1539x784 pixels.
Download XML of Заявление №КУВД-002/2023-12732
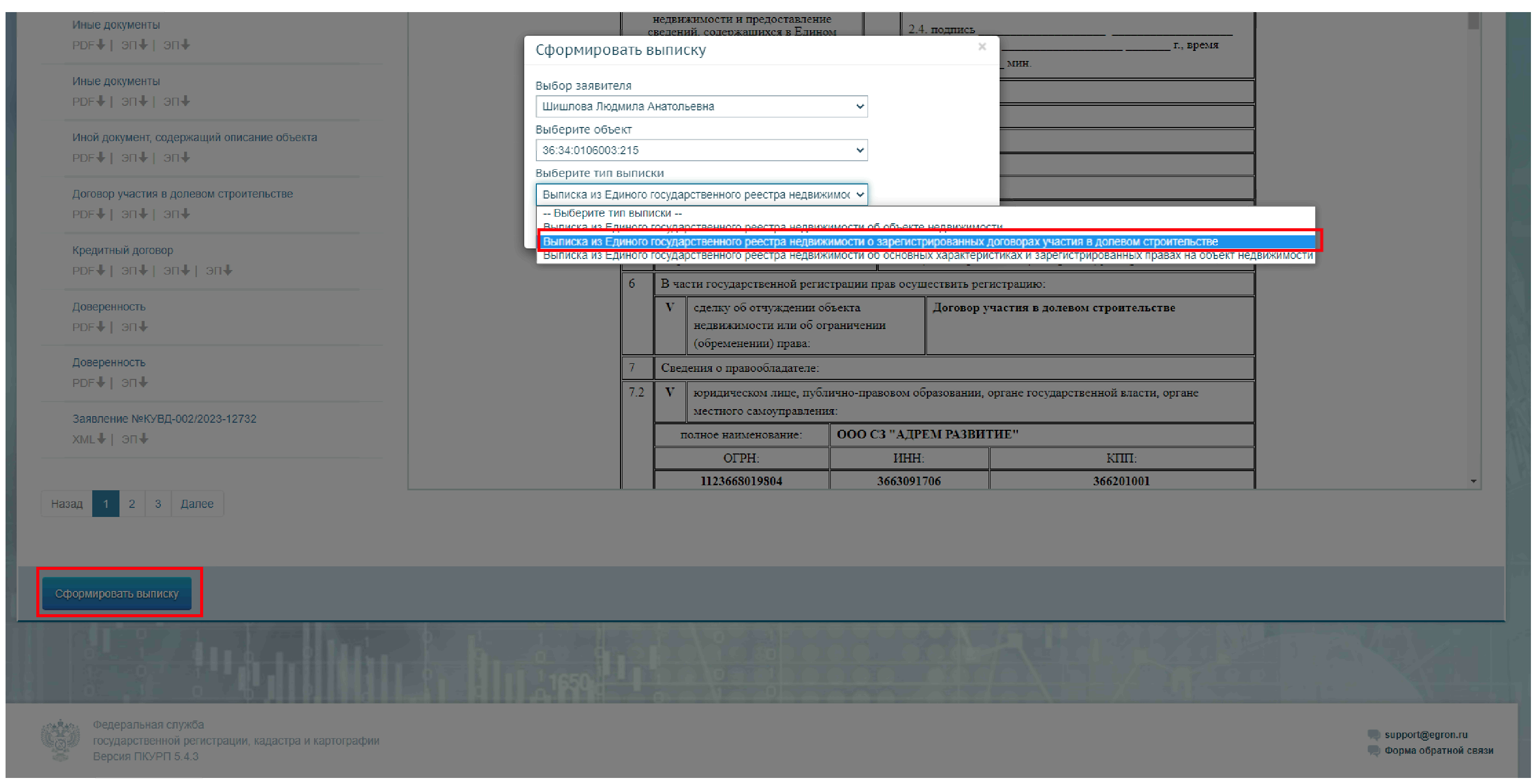[88, 439]
